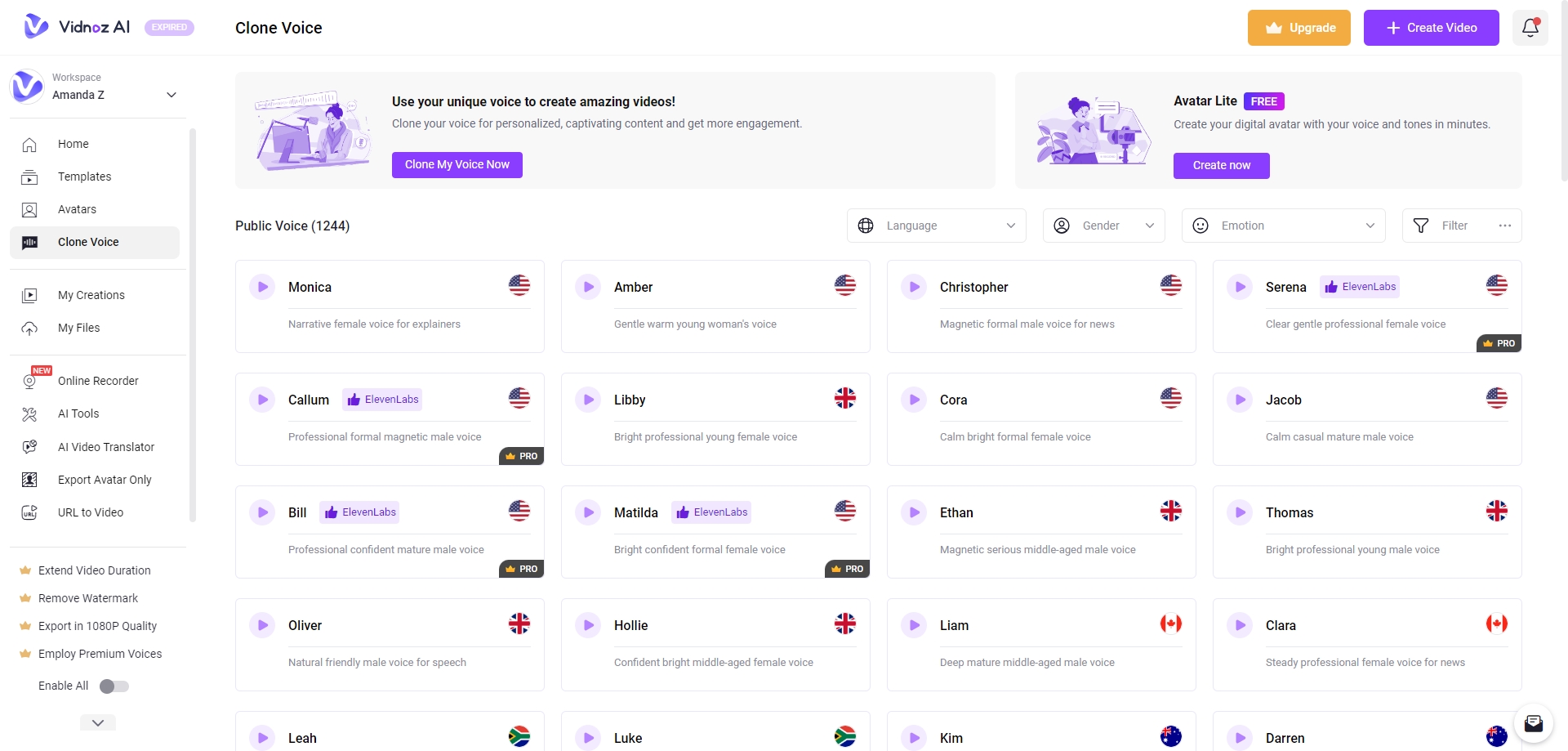The width and height of the screenshot is (1568, 751).
Task: Play the Cora voice preview
Action: pos(914,400)
